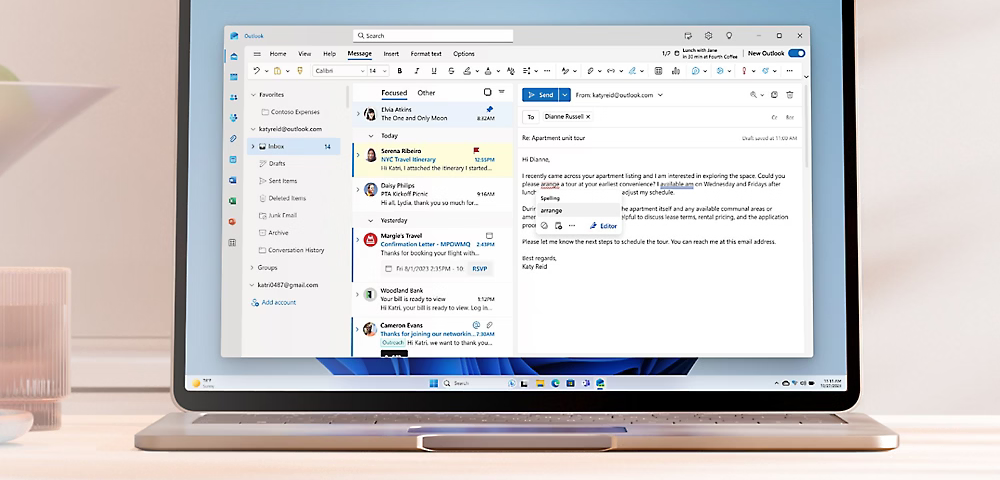Turn off the New Outlook toggle
This screenshot has width=1000, height=480.
tap(797, 54)
